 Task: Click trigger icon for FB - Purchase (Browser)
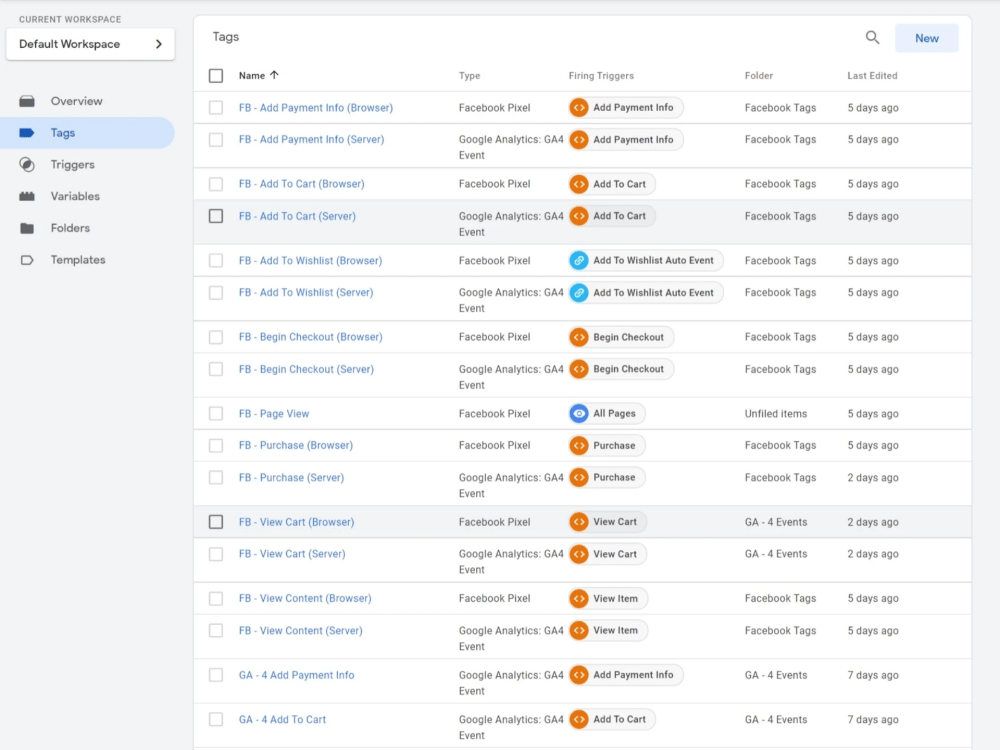[579, 446]
